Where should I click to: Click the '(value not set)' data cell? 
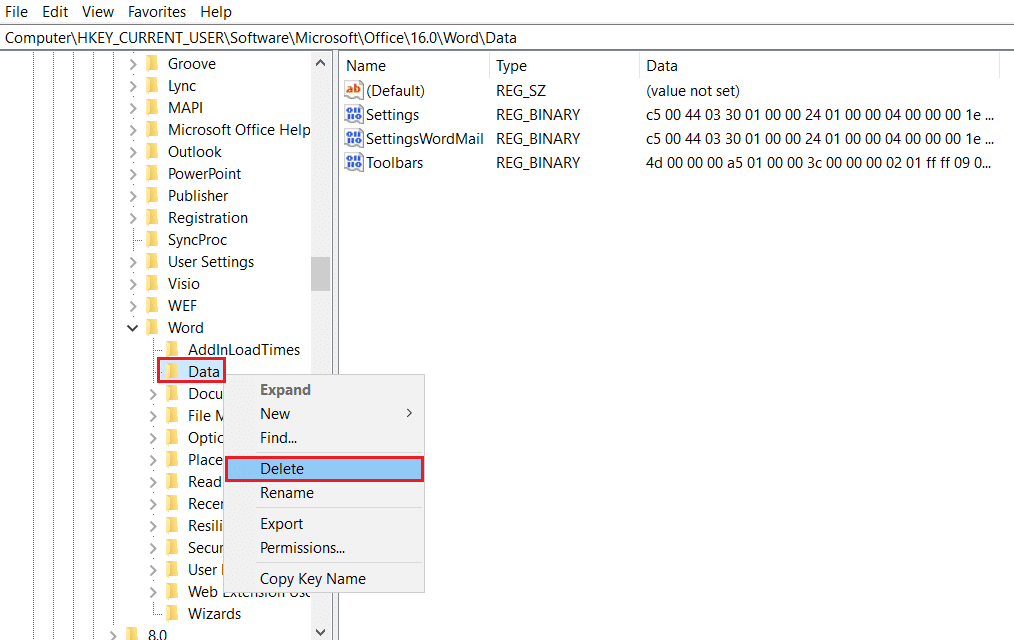coord(693,91)
